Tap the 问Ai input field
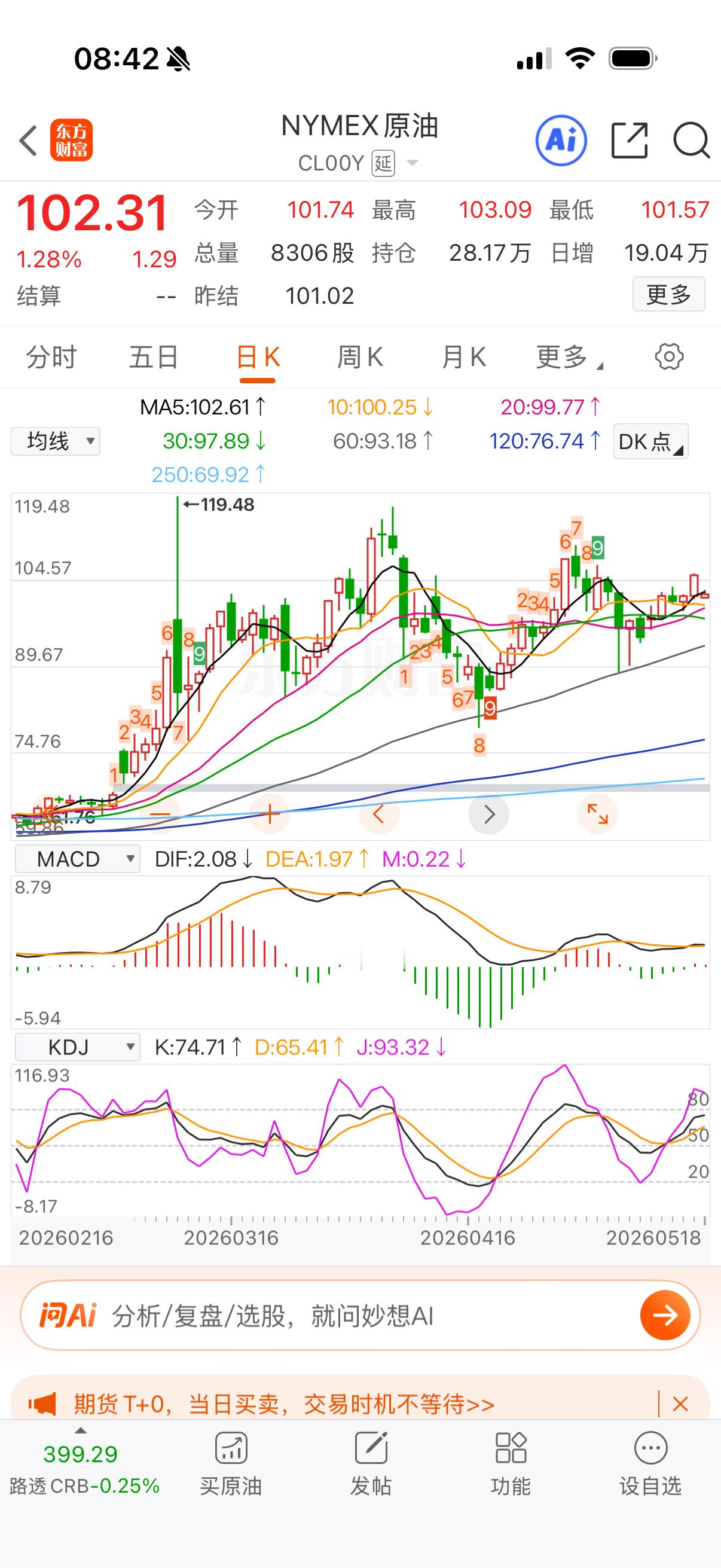This screenshot has width=721, height=1568. pyautogui.click(x=361, y=1316)
